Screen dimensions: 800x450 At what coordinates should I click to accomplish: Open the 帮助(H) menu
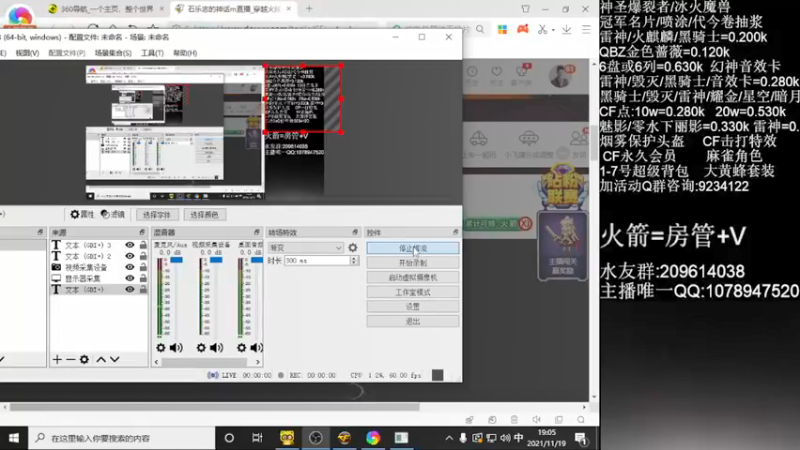coord(185,53)
